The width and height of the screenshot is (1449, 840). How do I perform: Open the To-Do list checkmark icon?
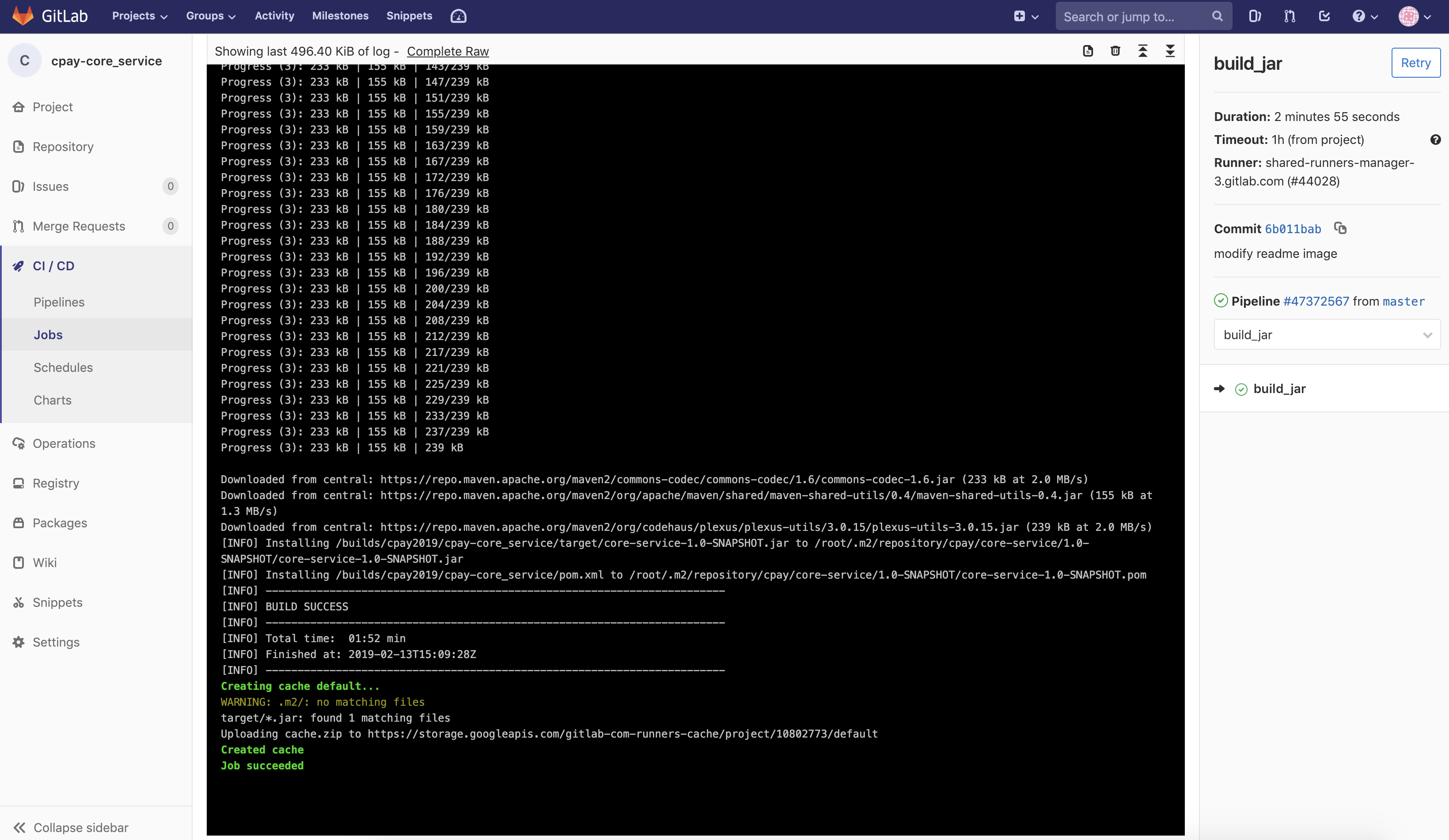pos(1324,16)
